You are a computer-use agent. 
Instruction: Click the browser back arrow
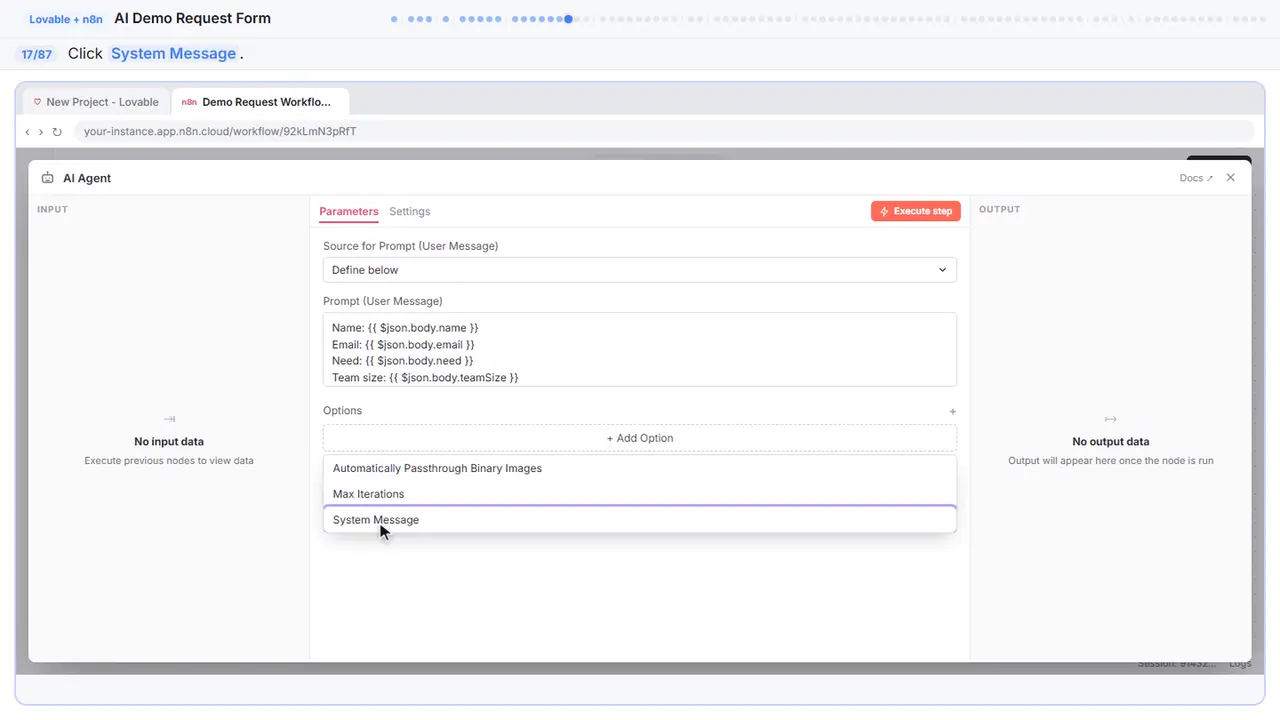click(28, 131)
